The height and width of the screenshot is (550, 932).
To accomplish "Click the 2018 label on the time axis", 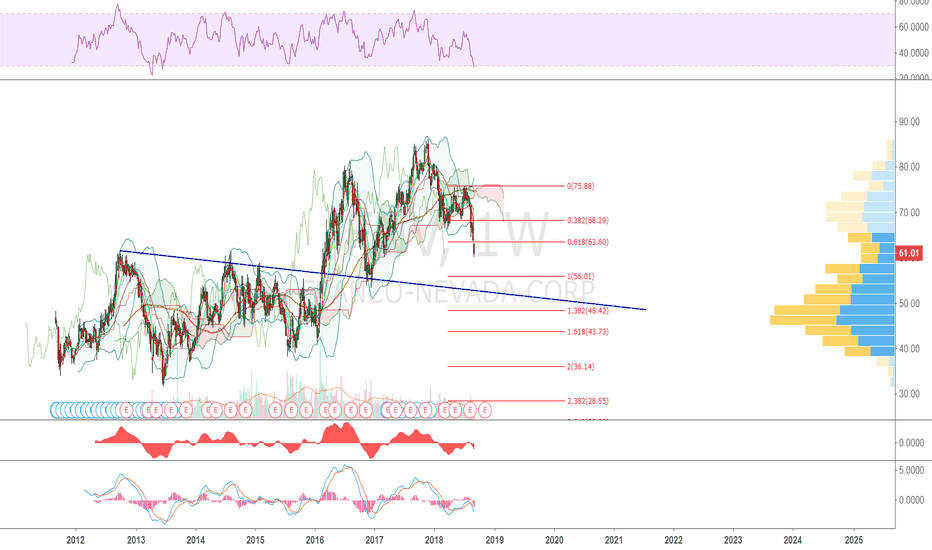I will [434, 540].
